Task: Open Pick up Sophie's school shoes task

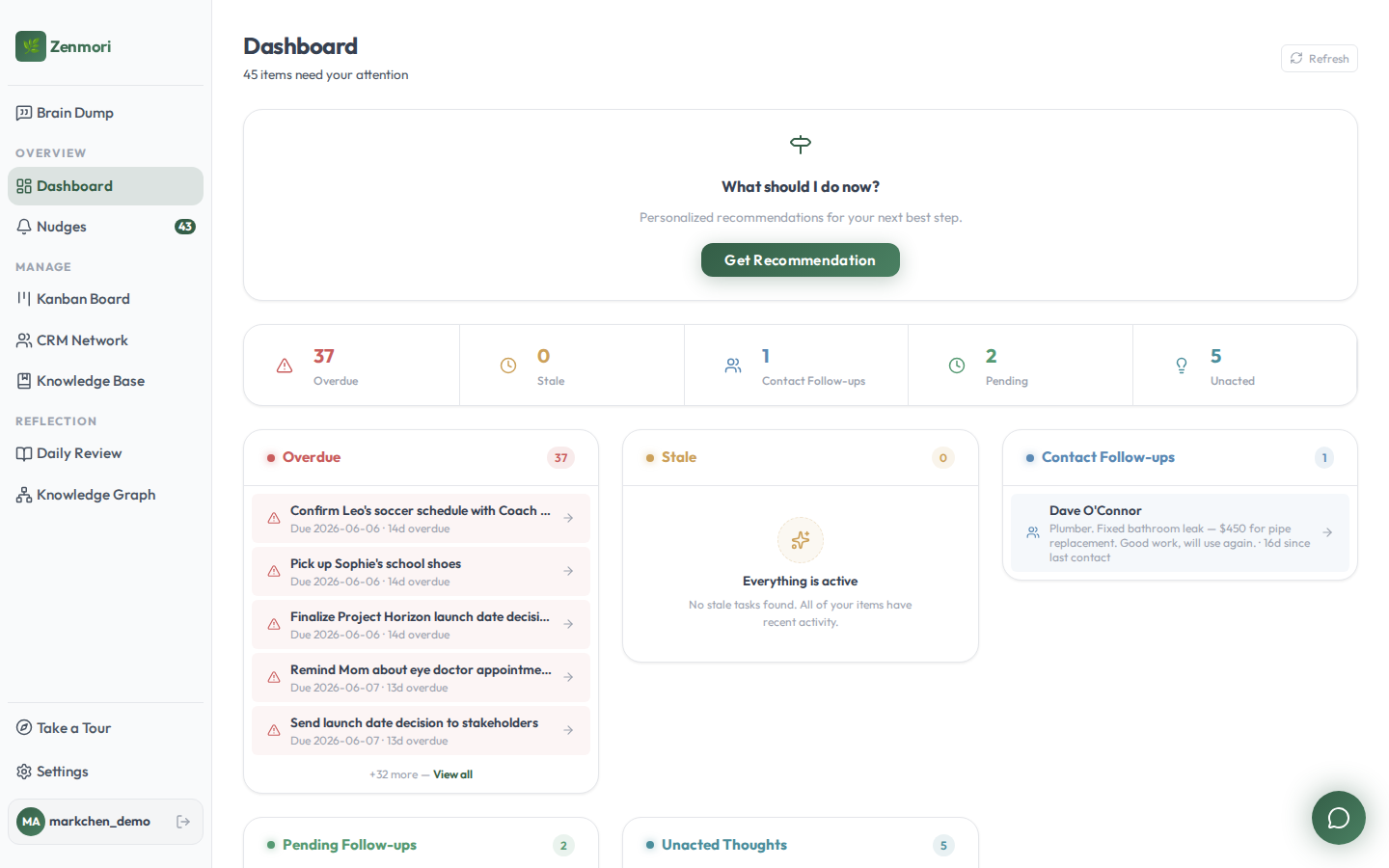Action: point(421,572)
